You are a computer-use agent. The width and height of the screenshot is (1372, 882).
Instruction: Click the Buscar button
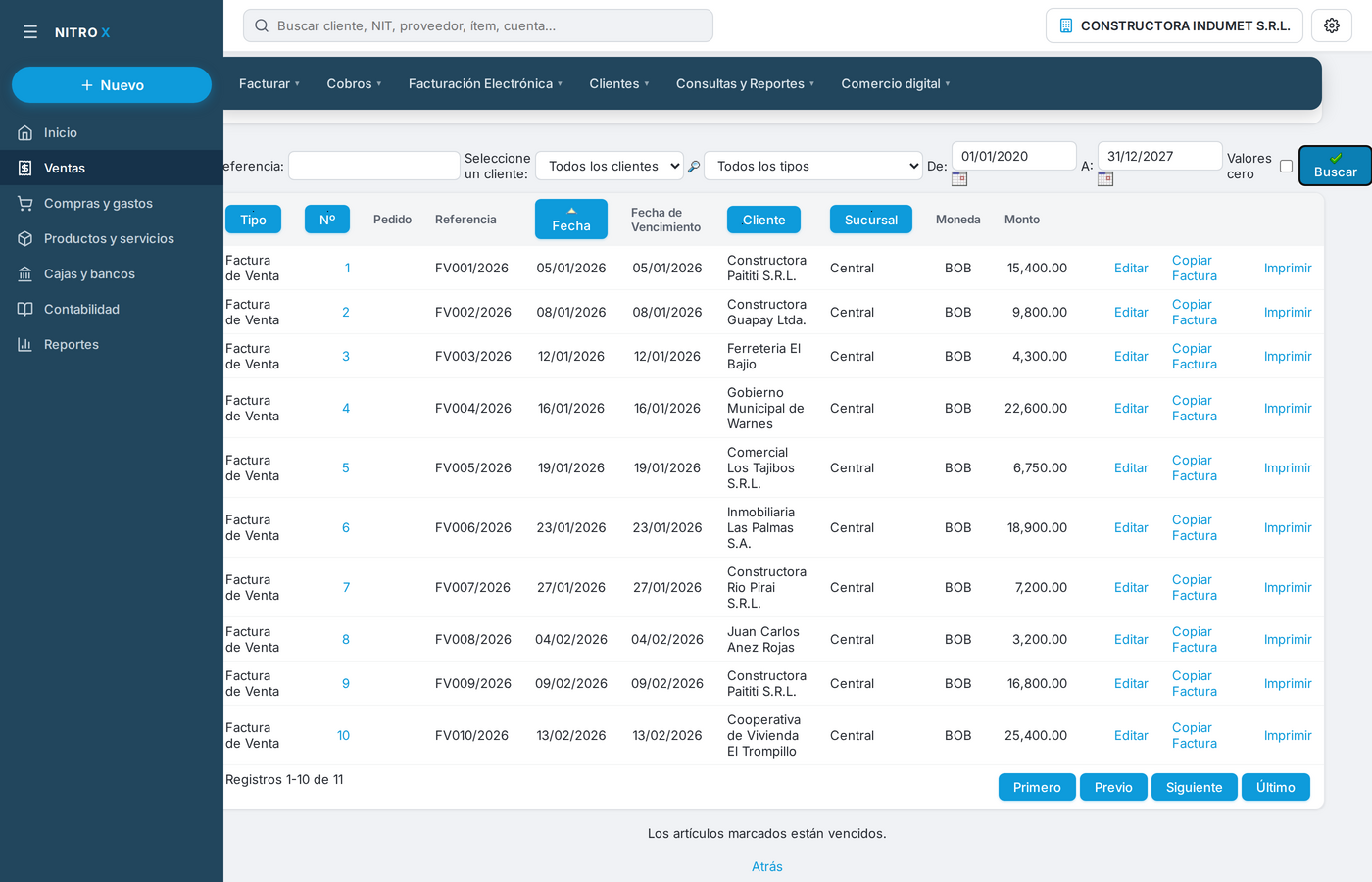coord(1335,166)
